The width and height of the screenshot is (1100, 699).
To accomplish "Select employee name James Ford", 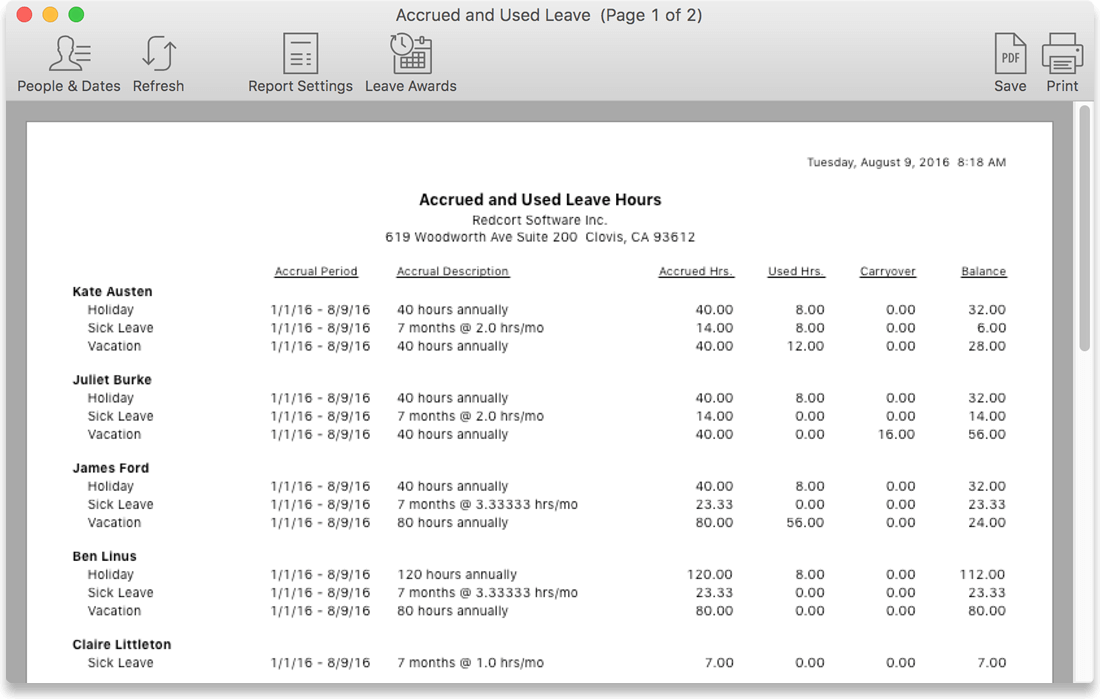I will click(x=111, y=468).
